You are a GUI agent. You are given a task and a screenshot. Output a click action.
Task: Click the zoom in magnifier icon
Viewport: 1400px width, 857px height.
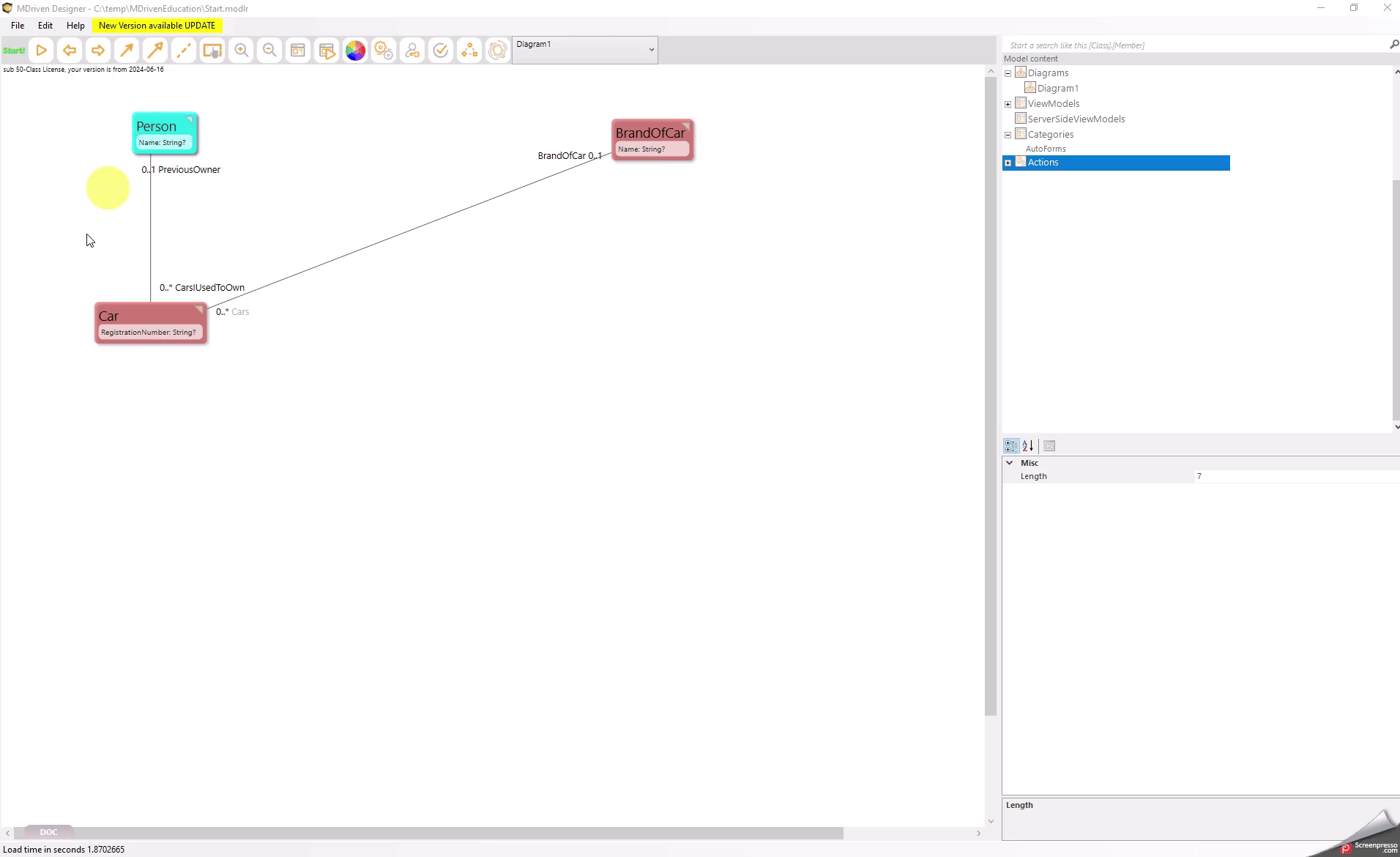(241, 51)
